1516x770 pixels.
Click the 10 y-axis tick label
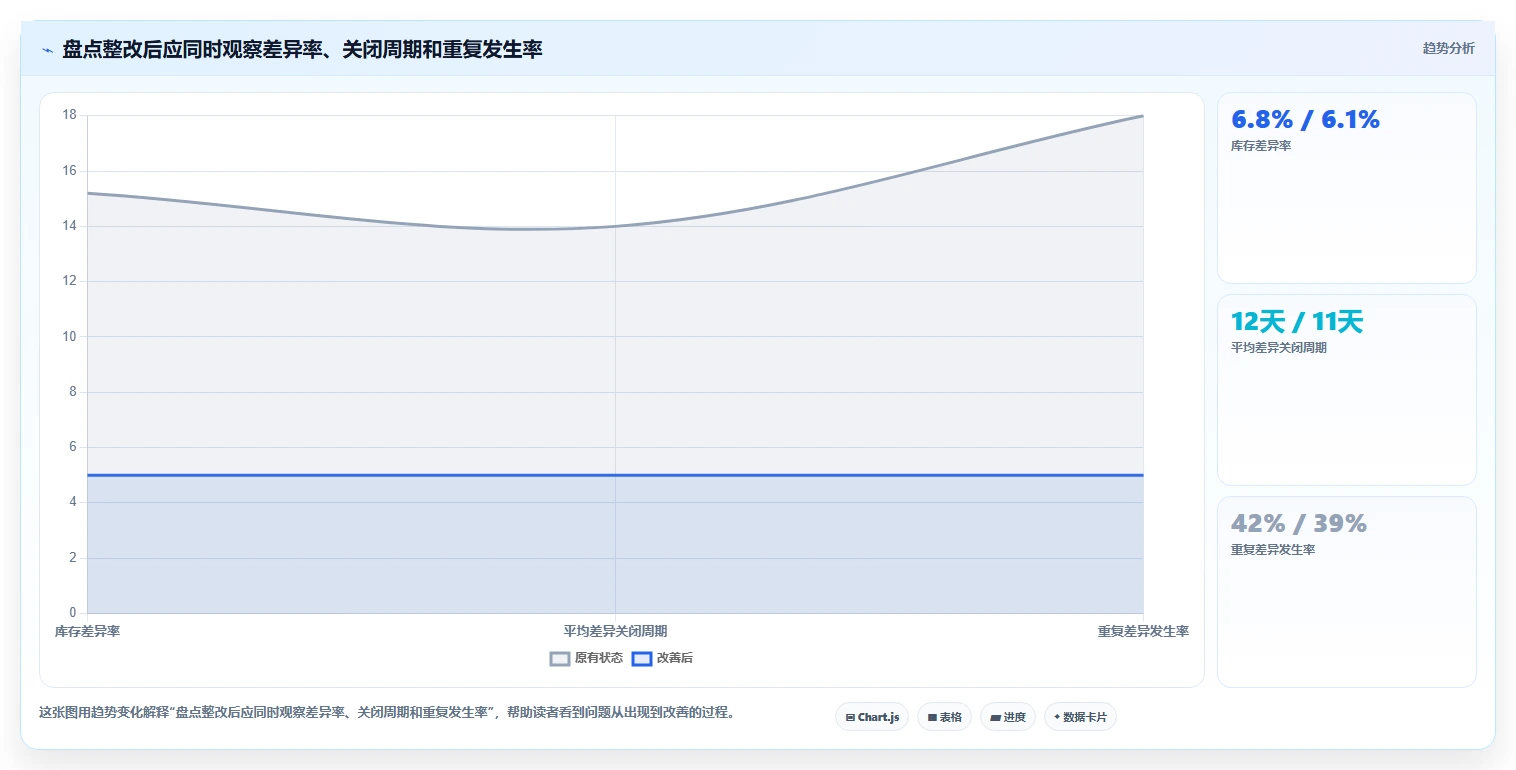69,336
